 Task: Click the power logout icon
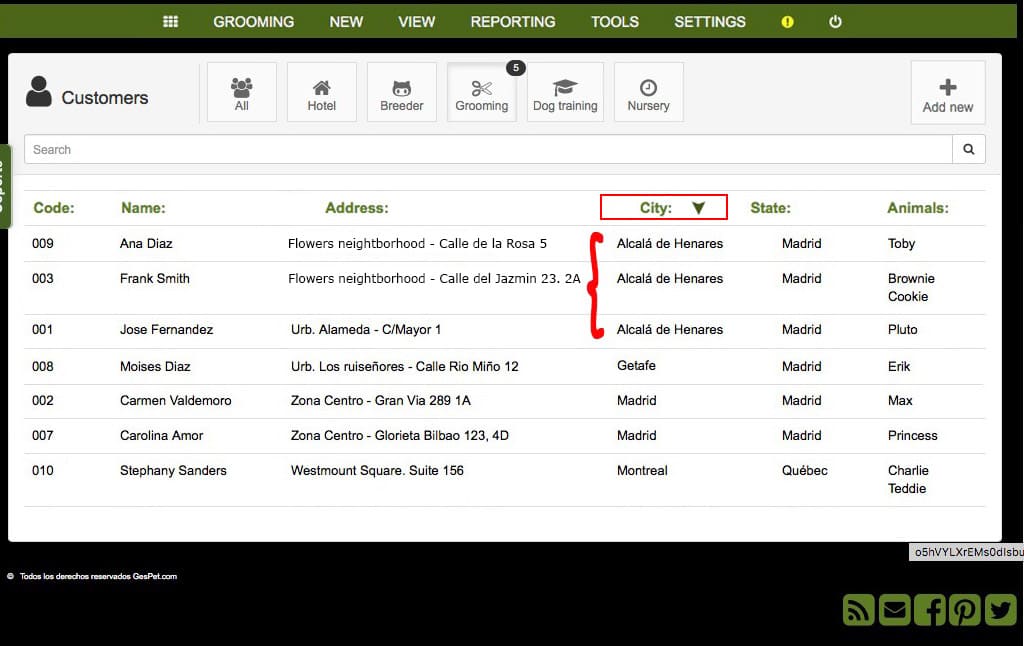click(835, 22)
